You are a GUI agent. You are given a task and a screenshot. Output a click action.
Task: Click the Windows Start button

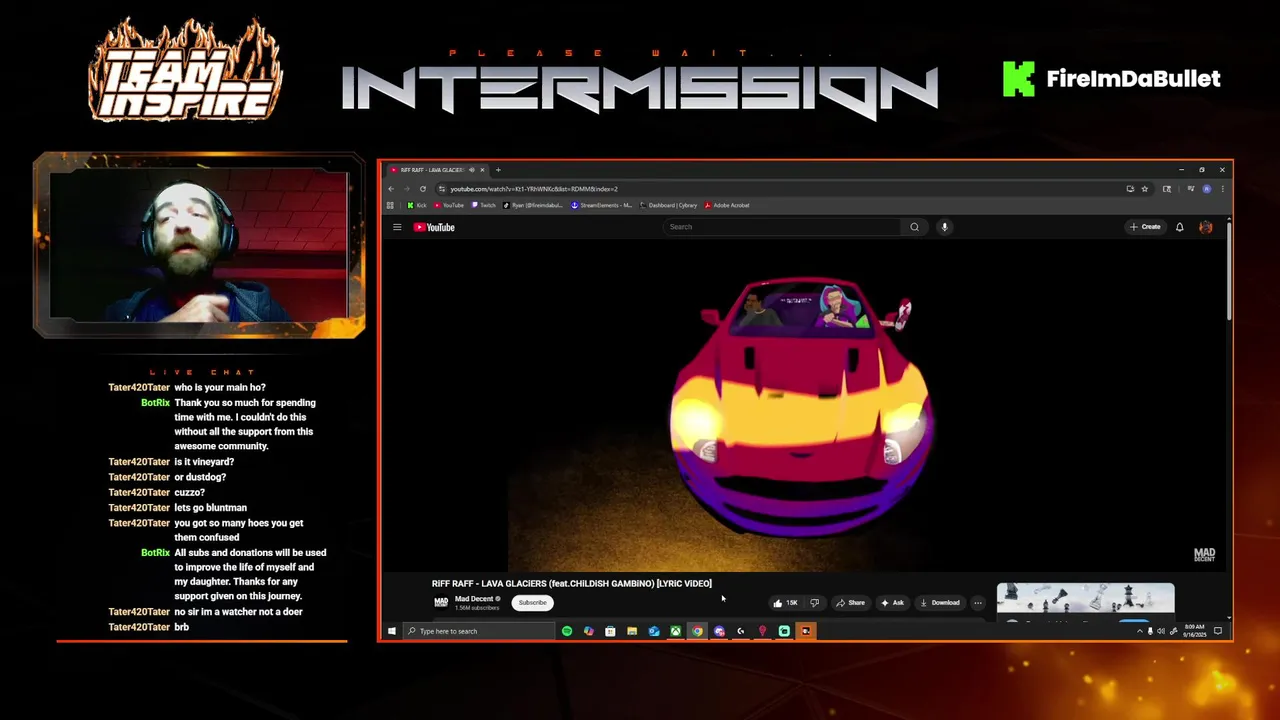(x=391, y=631)
